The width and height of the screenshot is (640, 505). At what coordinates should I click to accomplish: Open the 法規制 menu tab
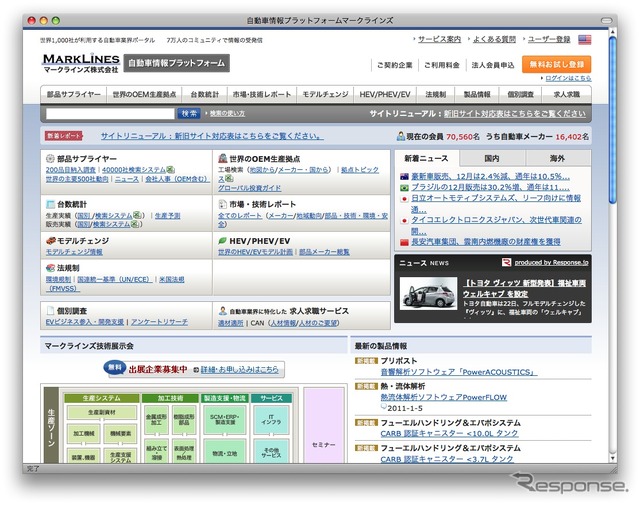point(436,94)
